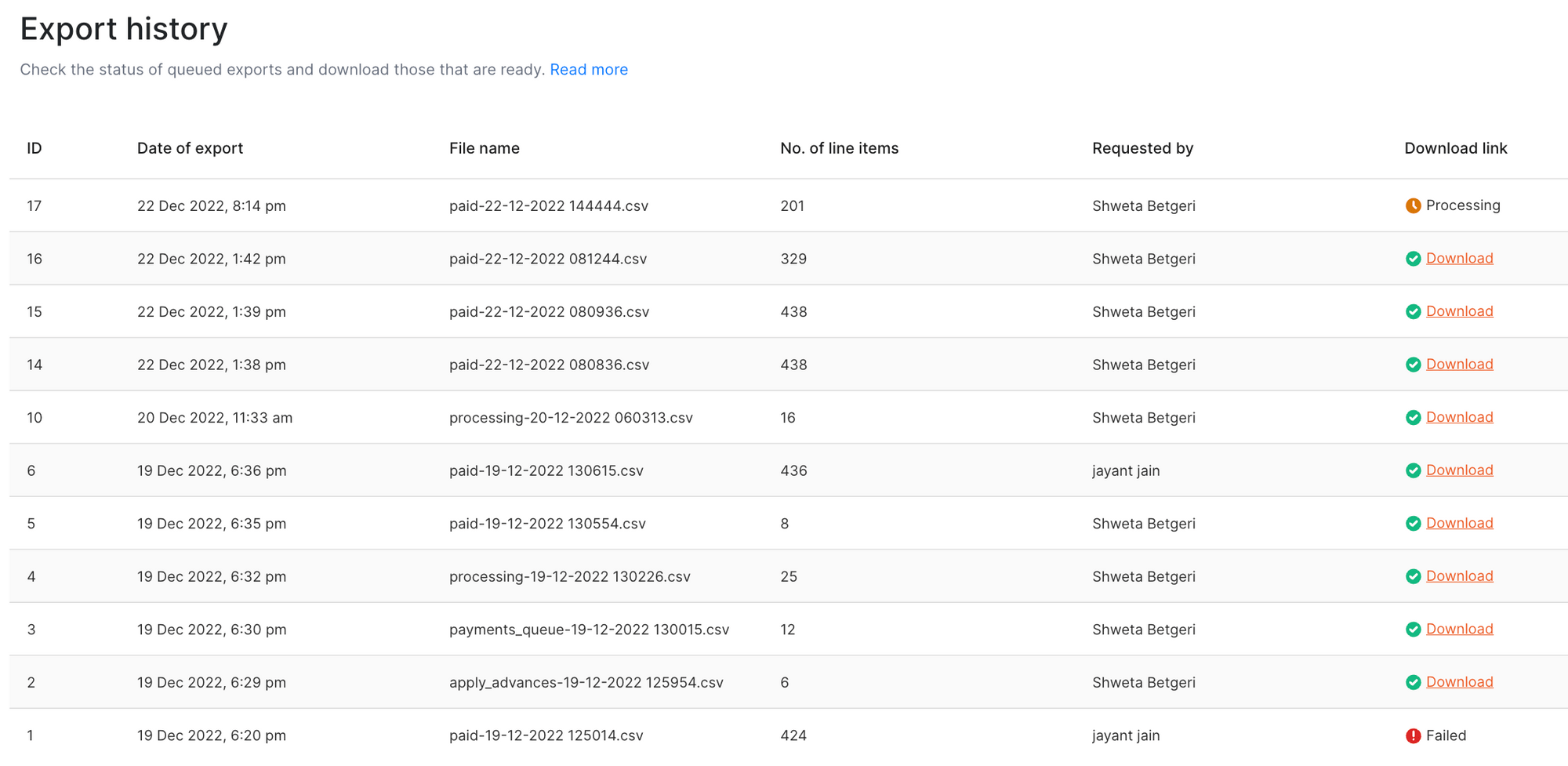
Task: Download processing-19-12-2022 130226.csv export
Action: tap(1459, 576)
